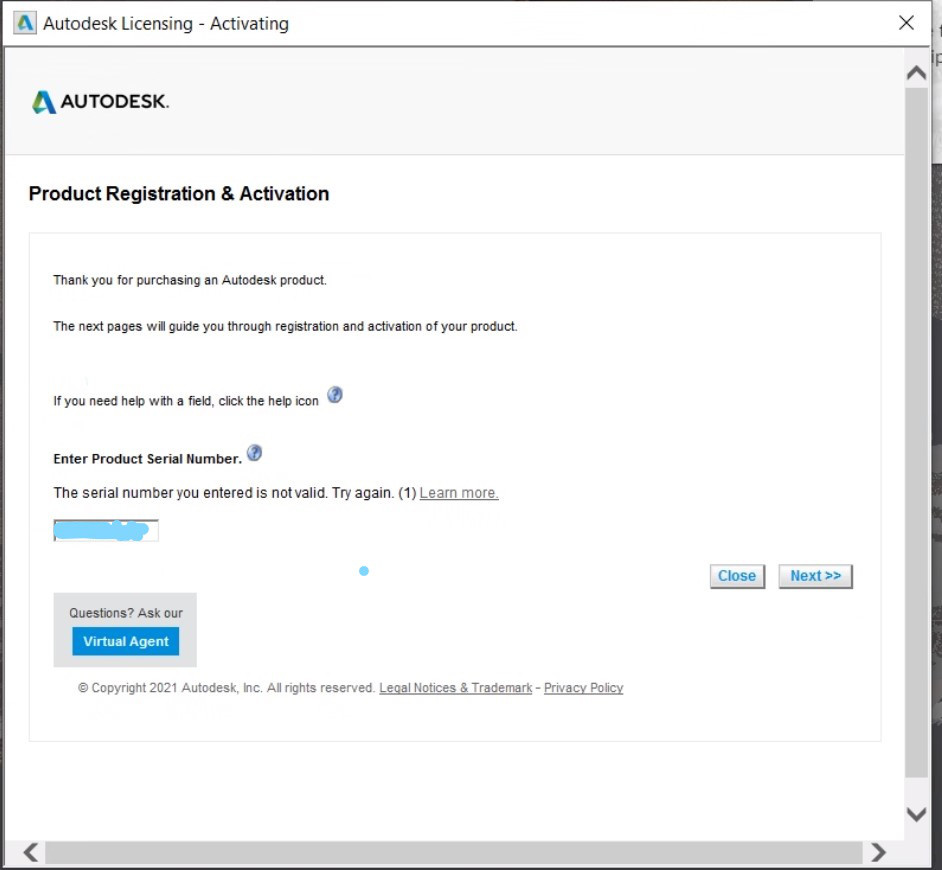Click the vertical scrollbar down arrow
The image size is (942, 870).
(x=916, y=814)
